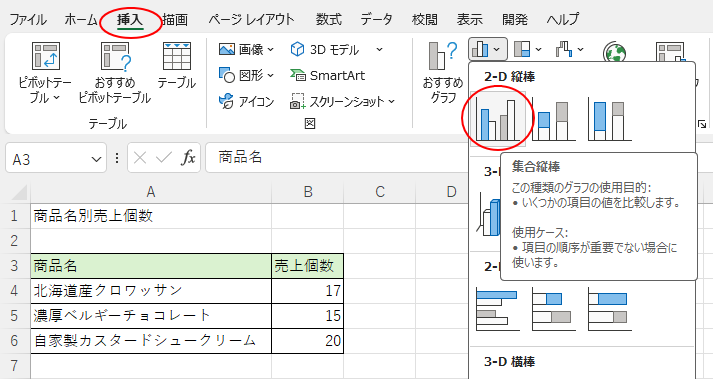Insert an アイコン
Image resolution: width=713 pixels, height=379 pixels.
tap(246, 101)
